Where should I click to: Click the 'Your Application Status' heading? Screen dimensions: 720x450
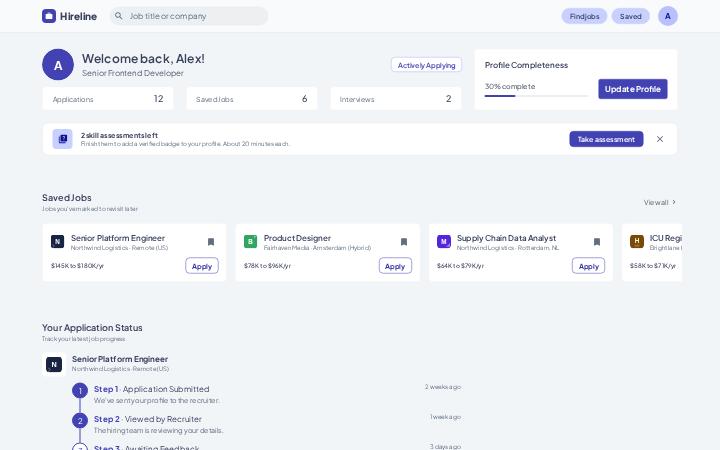pos(92,328)
